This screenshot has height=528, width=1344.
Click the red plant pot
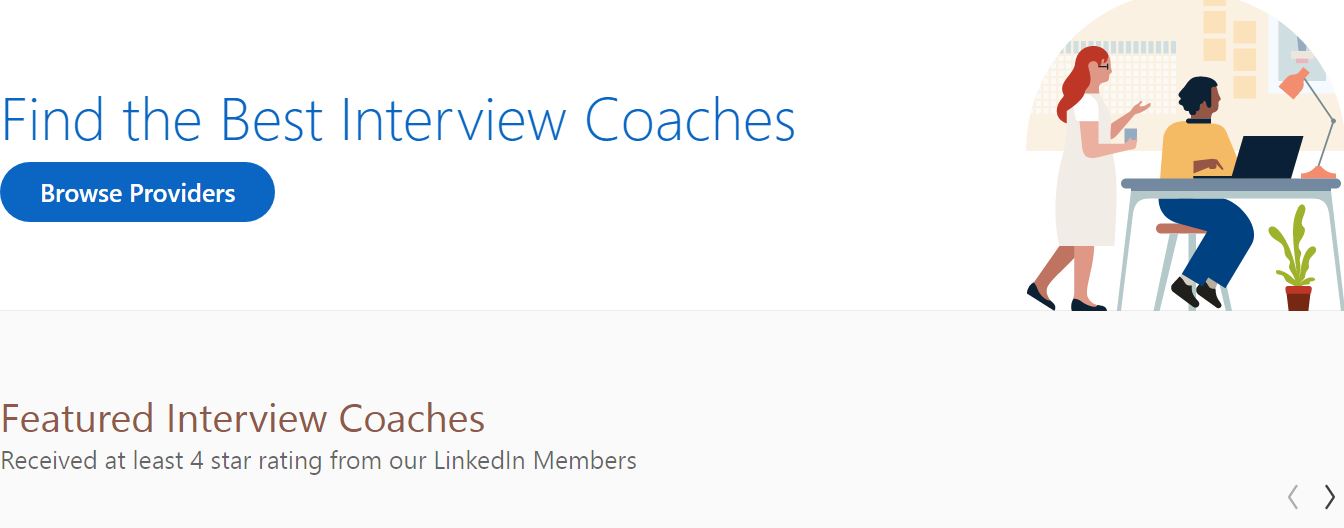pyautogui.click(x=1298, y=298)
